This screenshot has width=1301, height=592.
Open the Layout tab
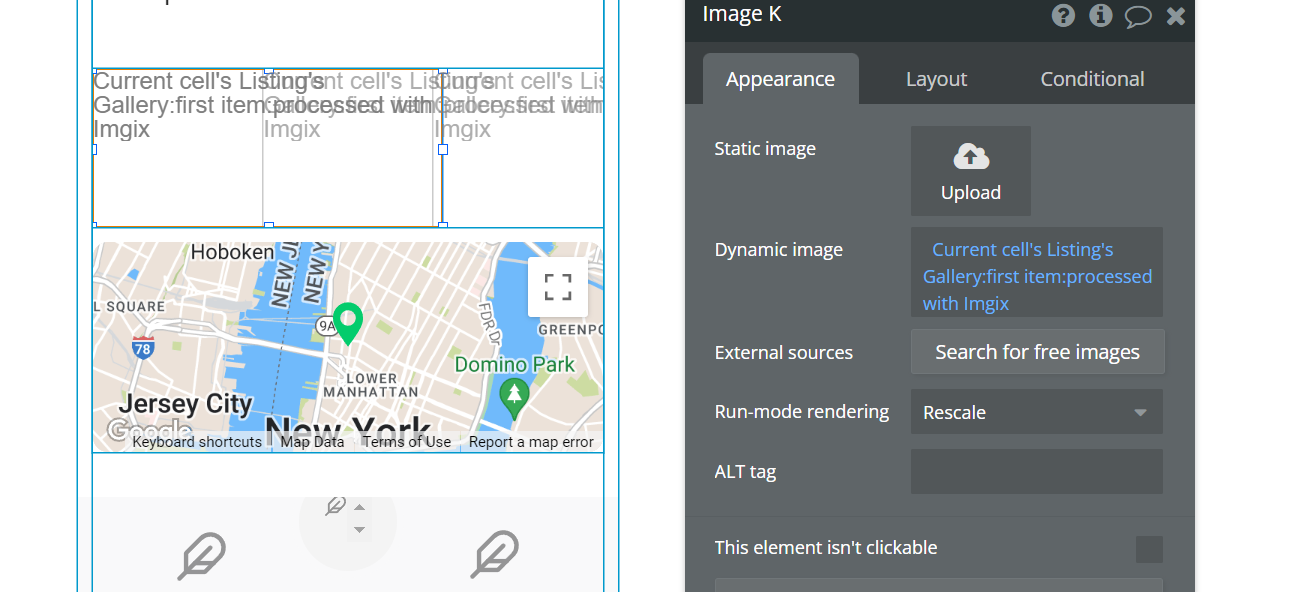936,79
